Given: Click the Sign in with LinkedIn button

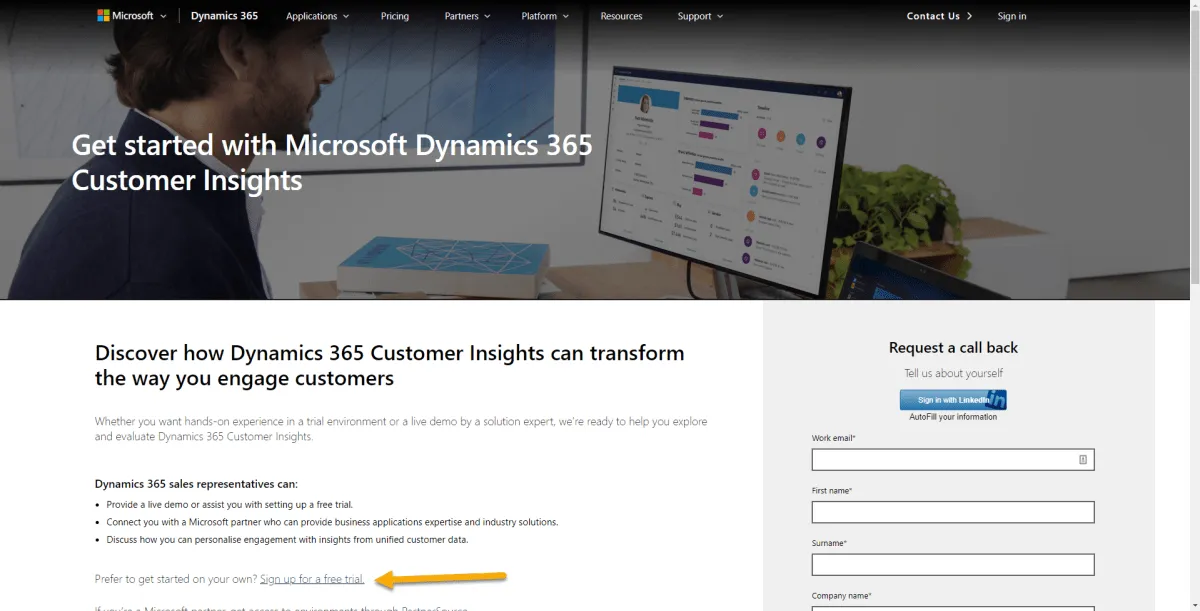Looking at the screenshot, I should coord(953,400).
